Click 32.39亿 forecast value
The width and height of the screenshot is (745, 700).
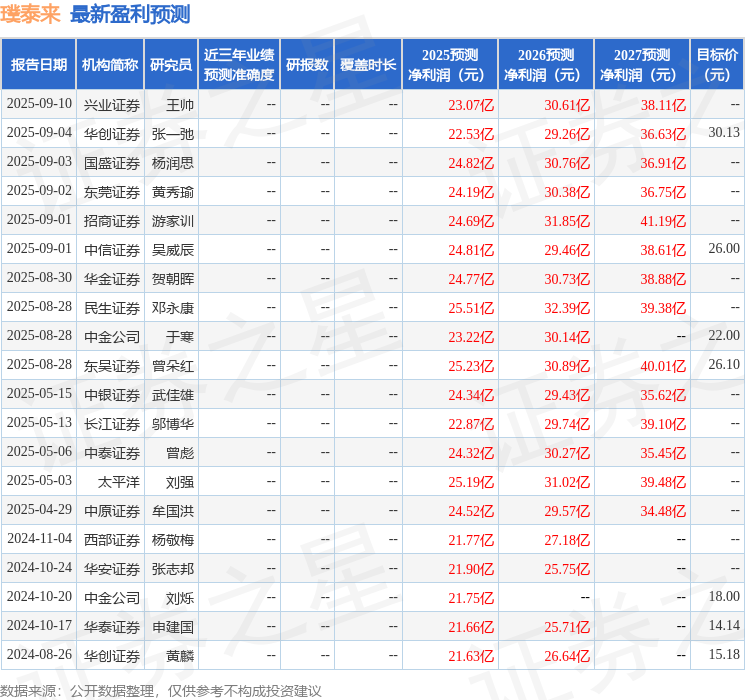pos(567,308)
